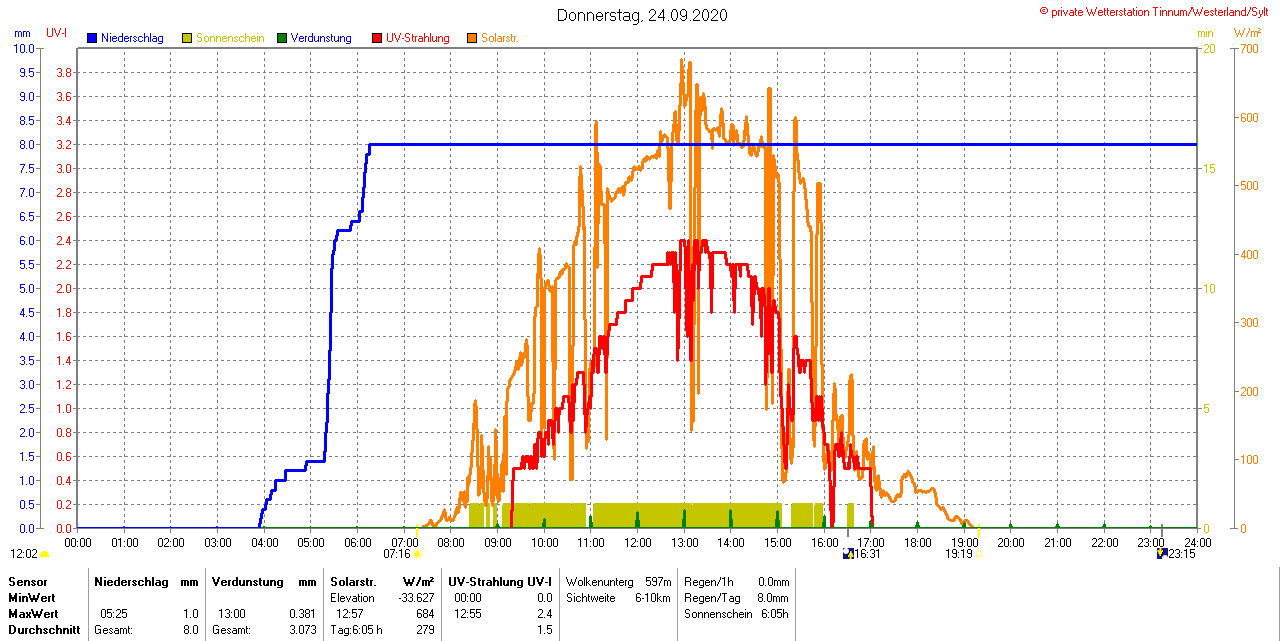This screenshot has height=641, width=1280.
Task: Click the Solarstr. Elevation value -33.627
Action: [415, 597]
